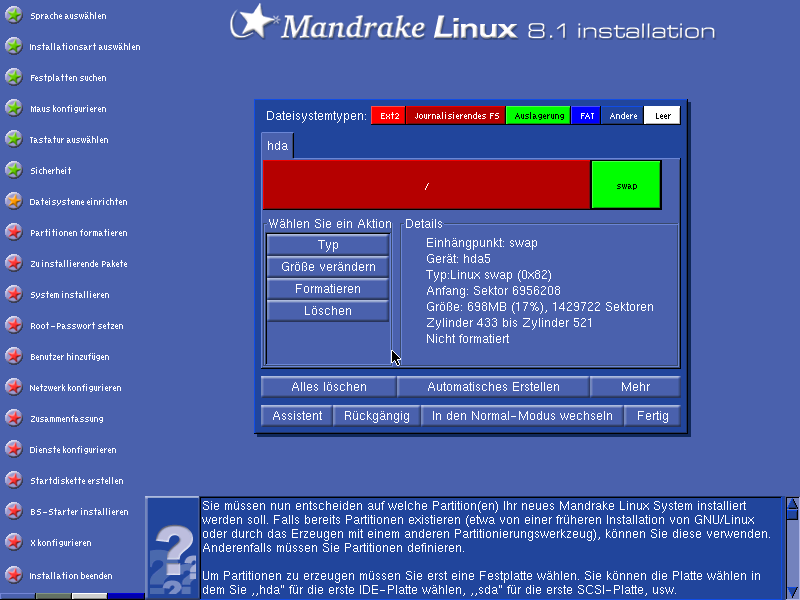Image resolution: width=800 pixels, height=600 pixels.
Task: Click the red star beside Partitionen formatieren
Action: click(13, 232)
